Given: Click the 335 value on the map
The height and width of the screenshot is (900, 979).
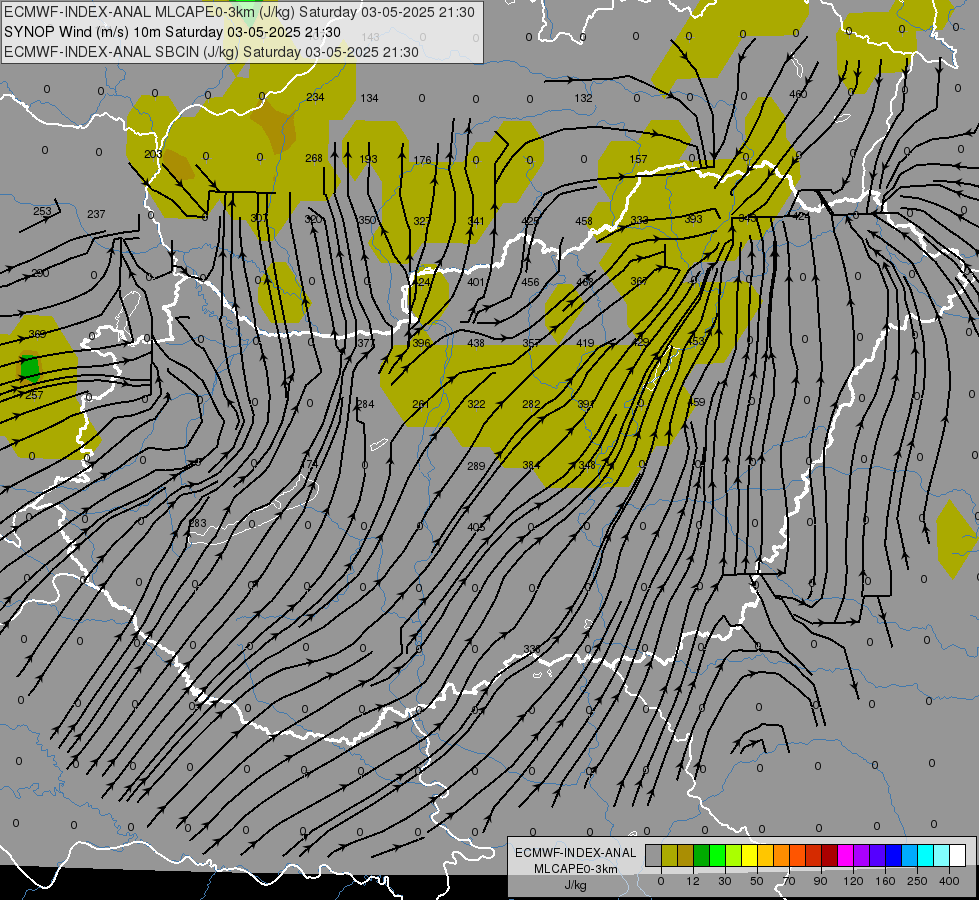Looking at the screenshot, I should click(531, 650).
